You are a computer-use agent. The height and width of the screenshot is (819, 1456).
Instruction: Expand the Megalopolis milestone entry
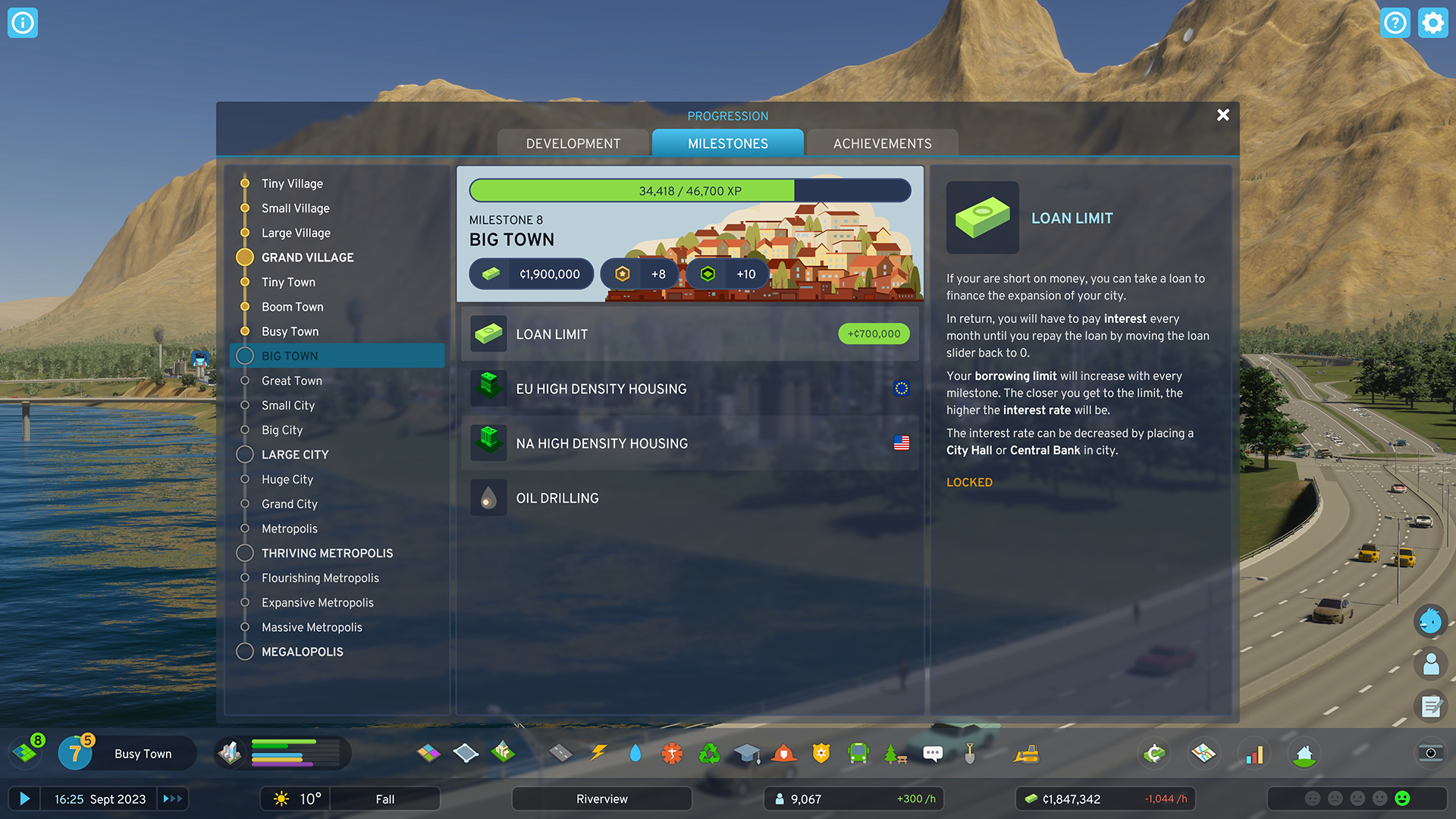tap(302, 652)
